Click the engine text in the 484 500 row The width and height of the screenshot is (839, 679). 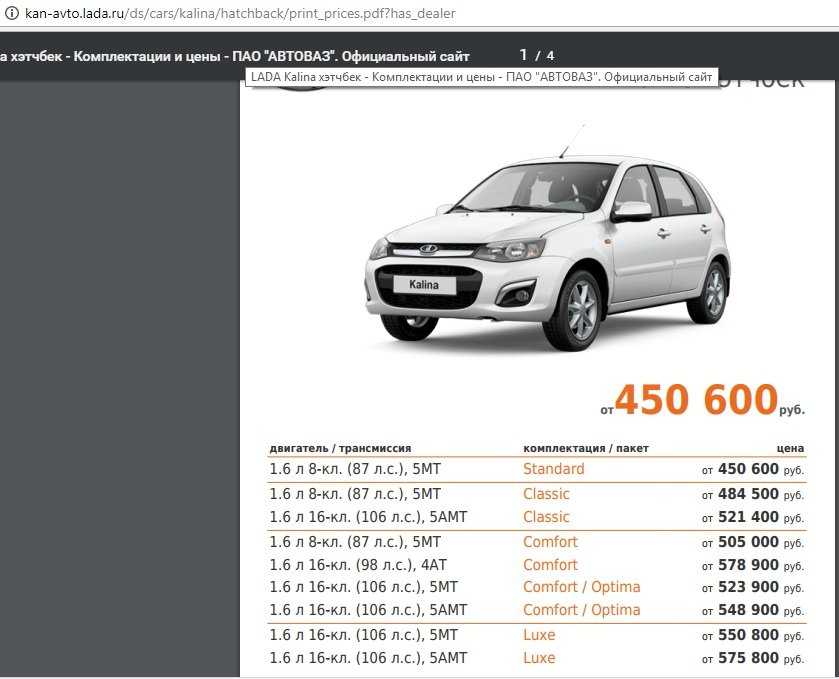point(355,494)
